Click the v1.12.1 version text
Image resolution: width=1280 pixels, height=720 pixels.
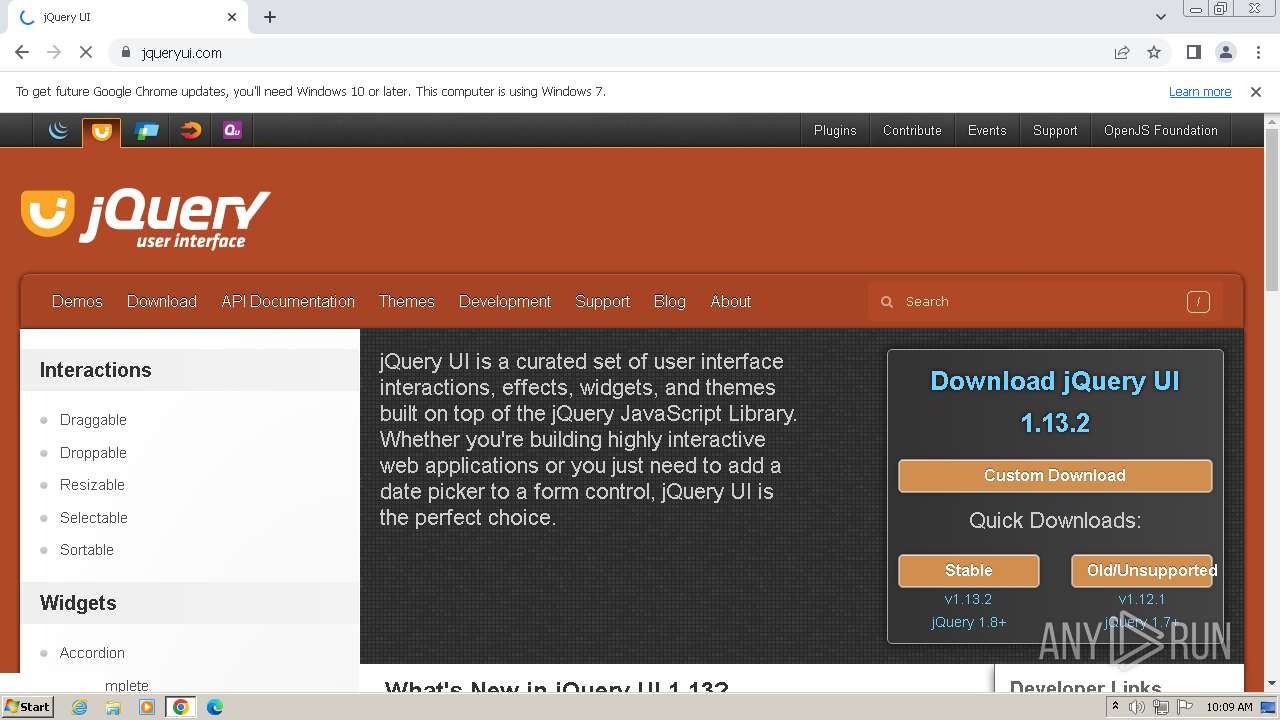point(1142,599)
